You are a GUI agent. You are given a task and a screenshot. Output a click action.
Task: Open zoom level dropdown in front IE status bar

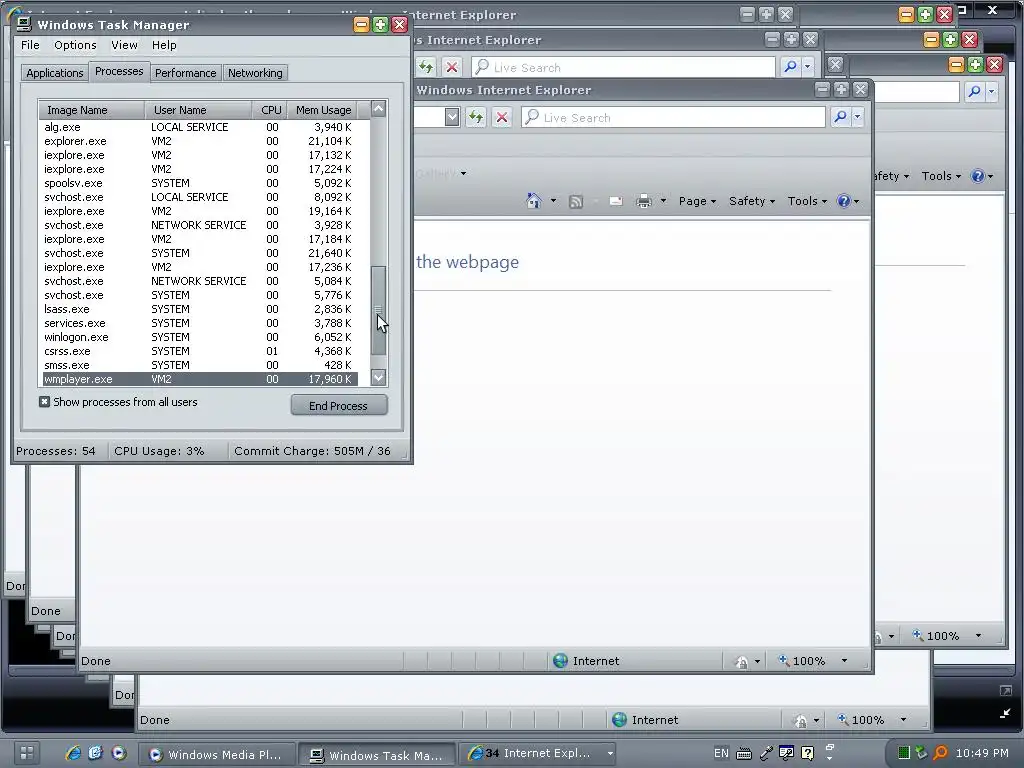coord(844,661)
